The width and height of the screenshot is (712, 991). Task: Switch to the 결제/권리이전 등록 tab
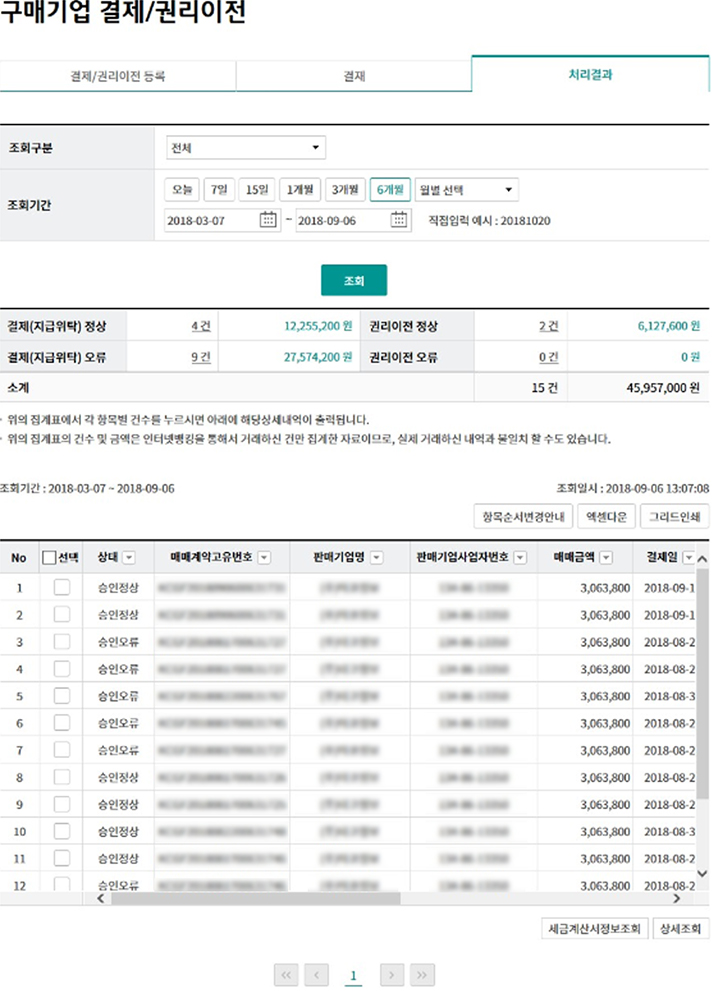[118, 76]
